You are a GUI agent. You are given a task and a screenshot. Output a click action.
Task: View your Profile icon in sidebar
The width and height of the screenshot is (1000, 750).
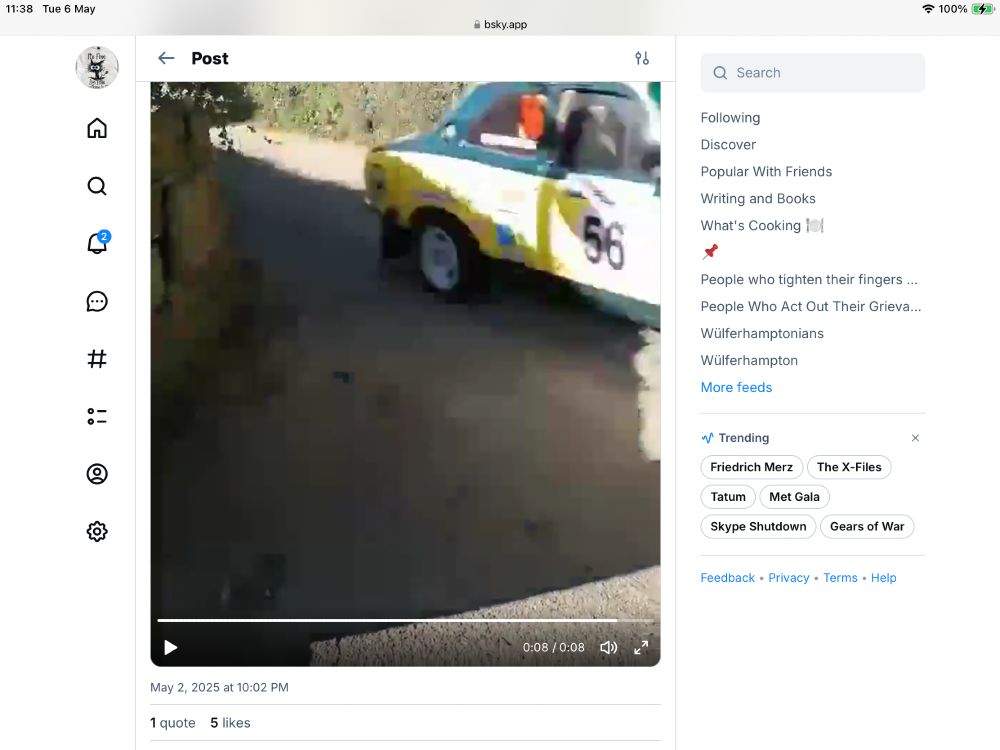click(x=96, y=474)
